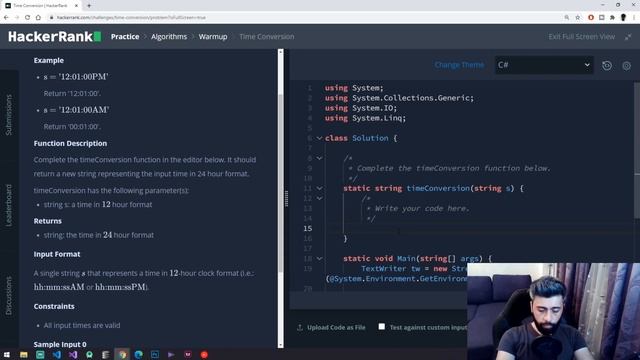640x360 pixels.
Task: Reload the HackerRank page
Action: pos(27,18)
